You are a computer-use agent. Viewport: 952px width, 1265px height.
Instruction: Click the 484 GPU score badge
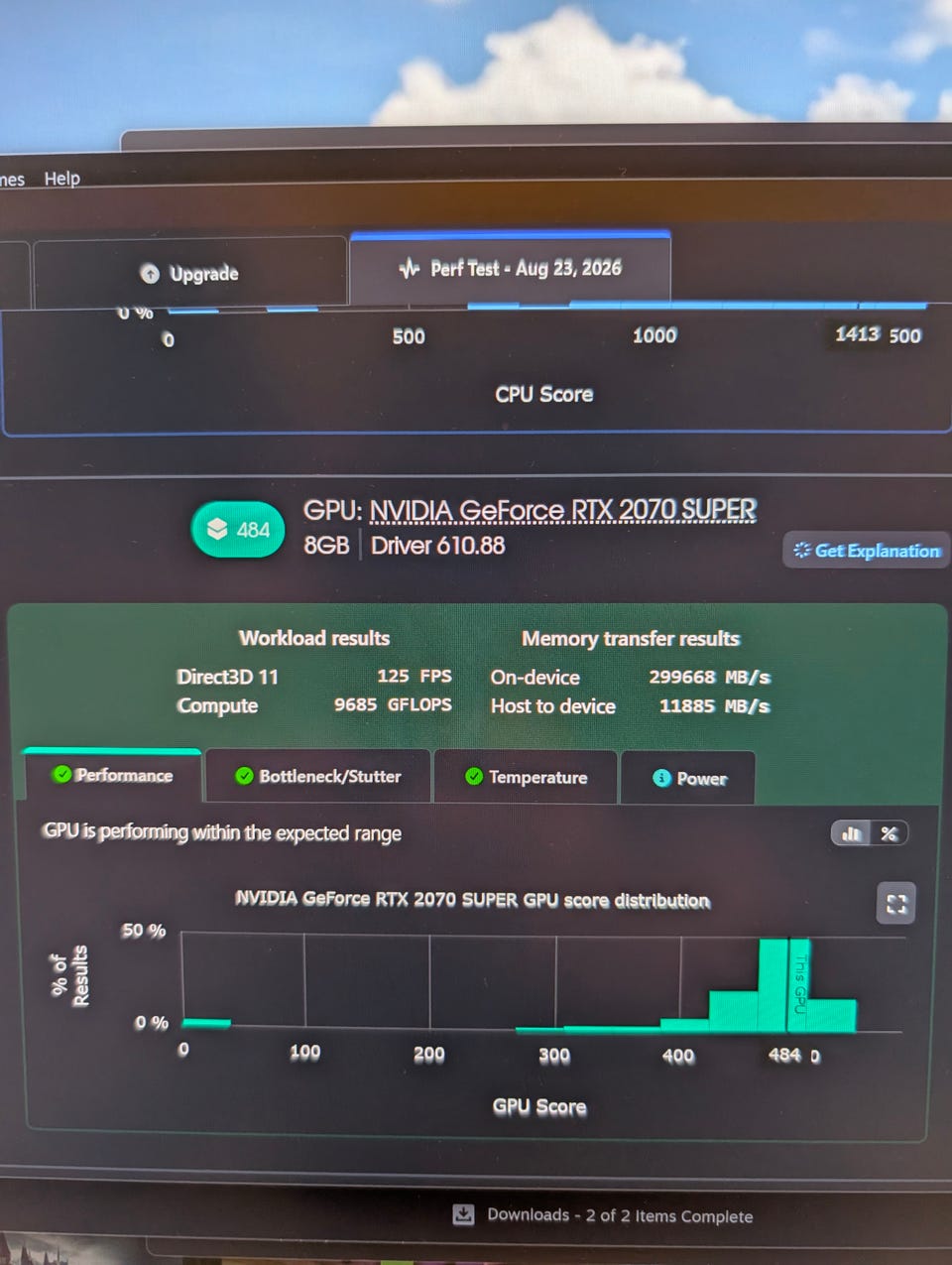click(x=238, y=529)
